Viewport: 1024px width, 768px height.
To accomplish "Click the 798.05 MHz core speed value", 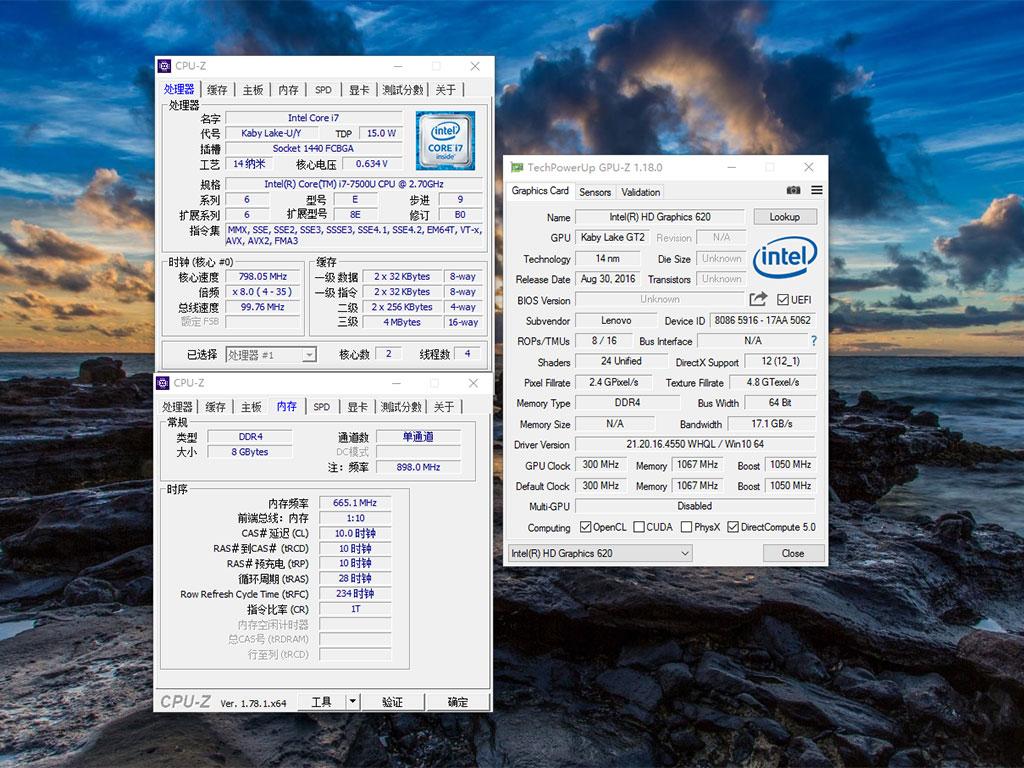I will 263,276.
